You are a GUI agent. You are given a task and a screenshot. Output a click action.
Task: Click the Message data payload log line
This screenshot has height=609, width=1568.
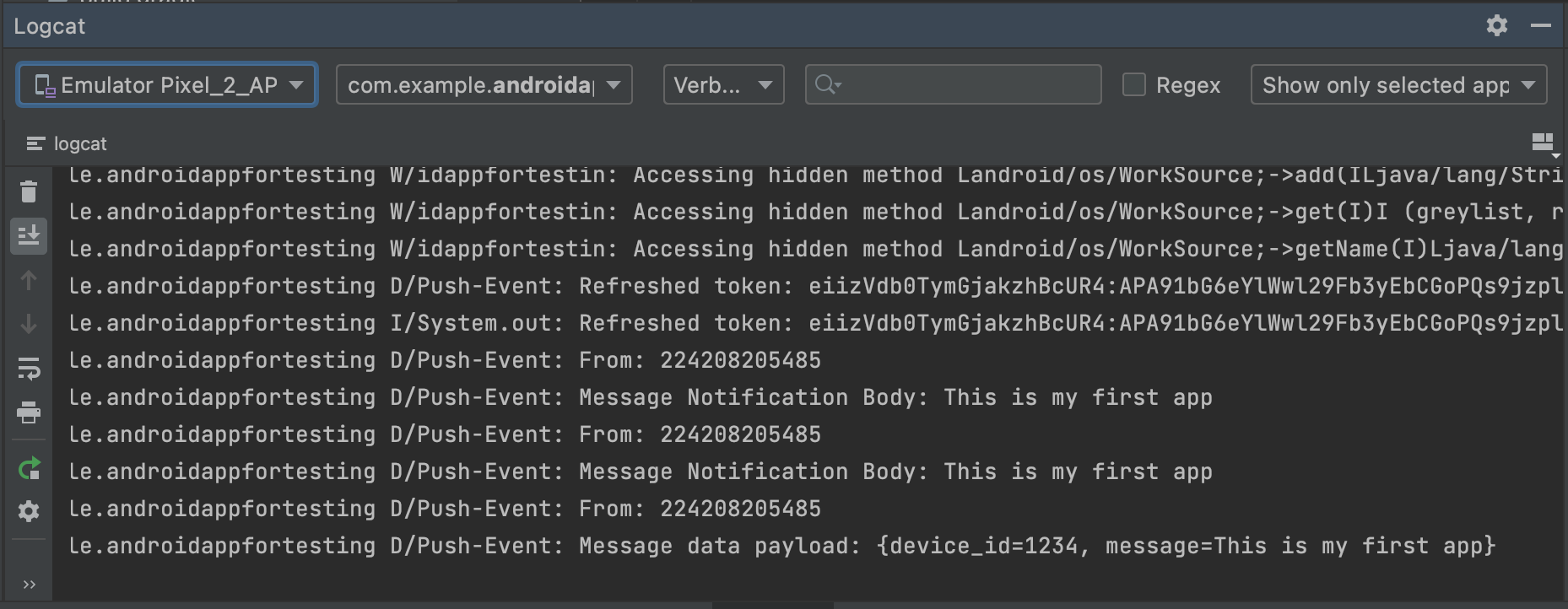(782, 546)
